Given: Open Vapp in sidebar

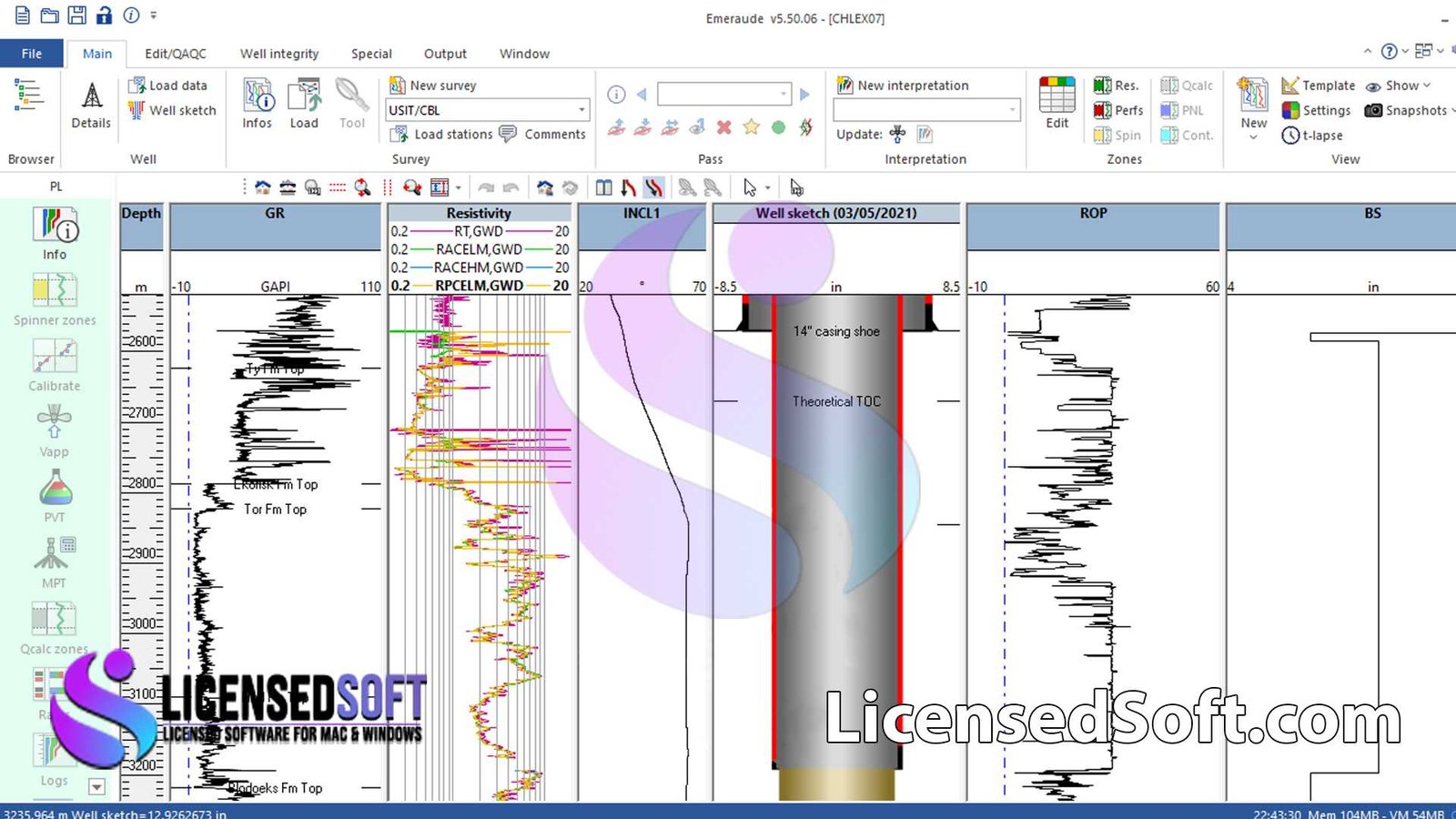Looking at the screenshot, I should point(55,431).
